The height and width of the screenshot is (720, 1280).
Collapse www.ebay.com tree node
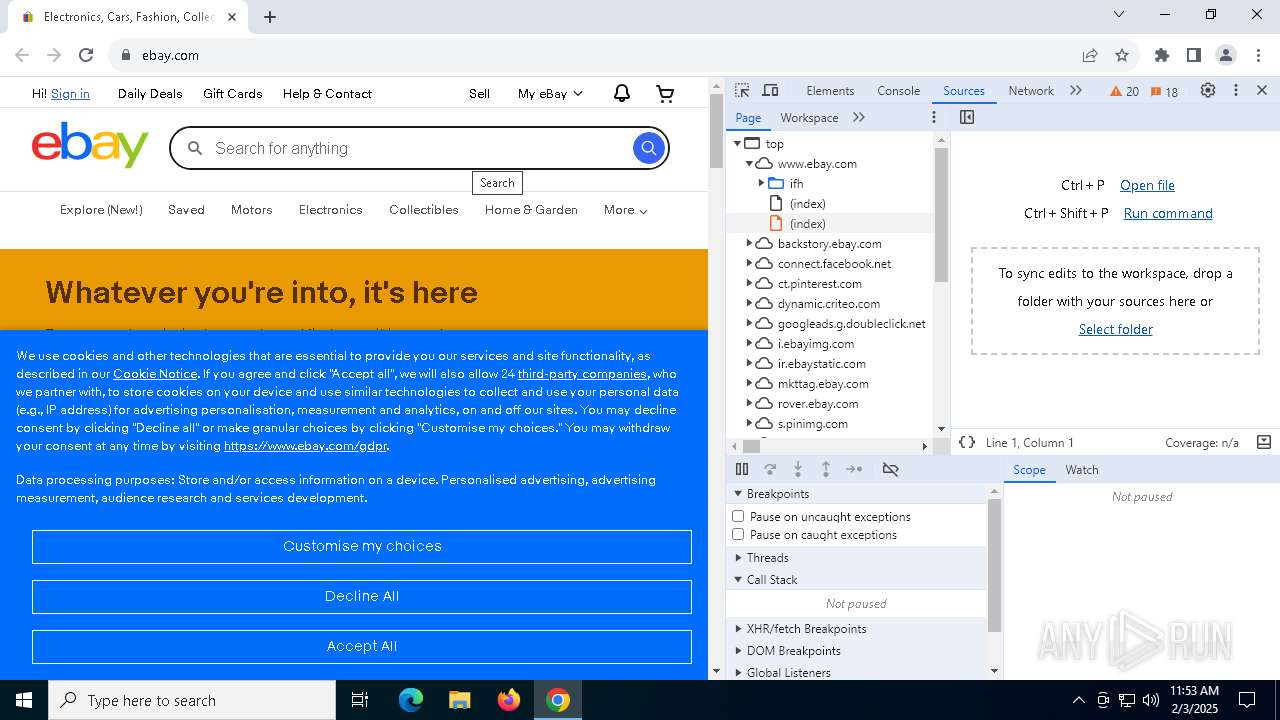[x=749, y=163]
